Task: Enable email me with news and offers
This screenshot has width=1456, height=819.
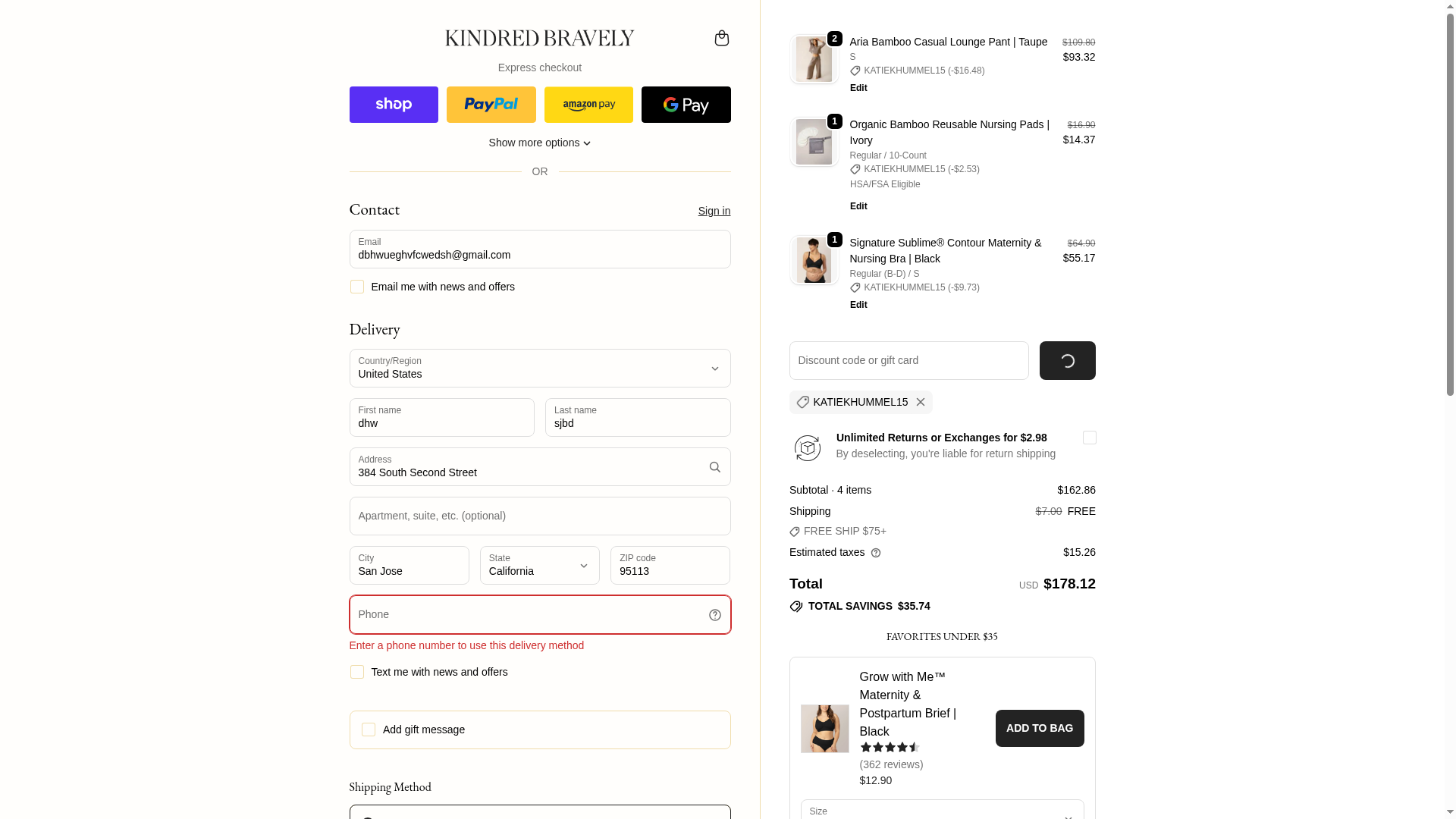Action: [357, 287]
